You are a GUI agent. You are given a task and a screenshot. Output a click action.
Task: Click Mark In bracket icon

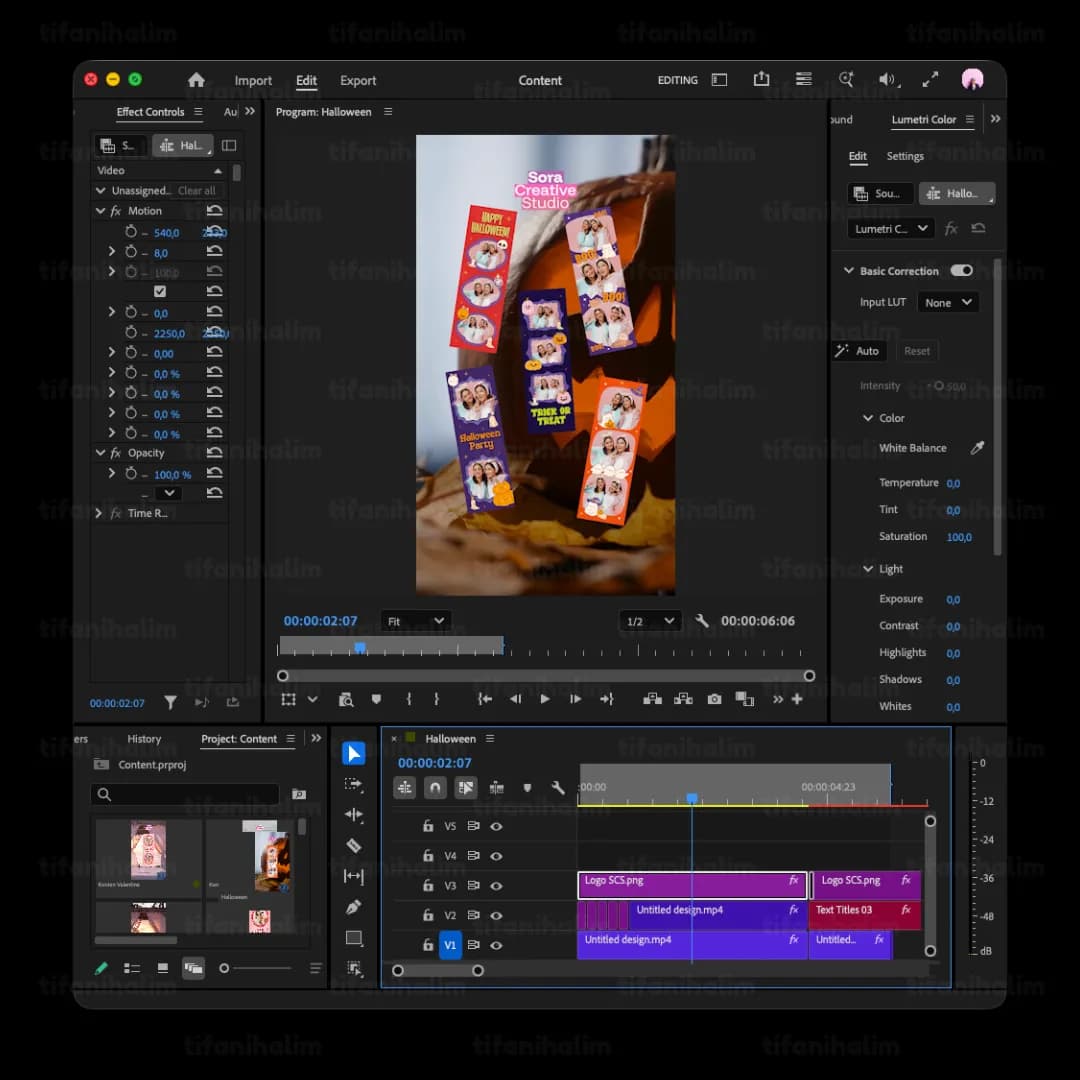coord(408,699)
